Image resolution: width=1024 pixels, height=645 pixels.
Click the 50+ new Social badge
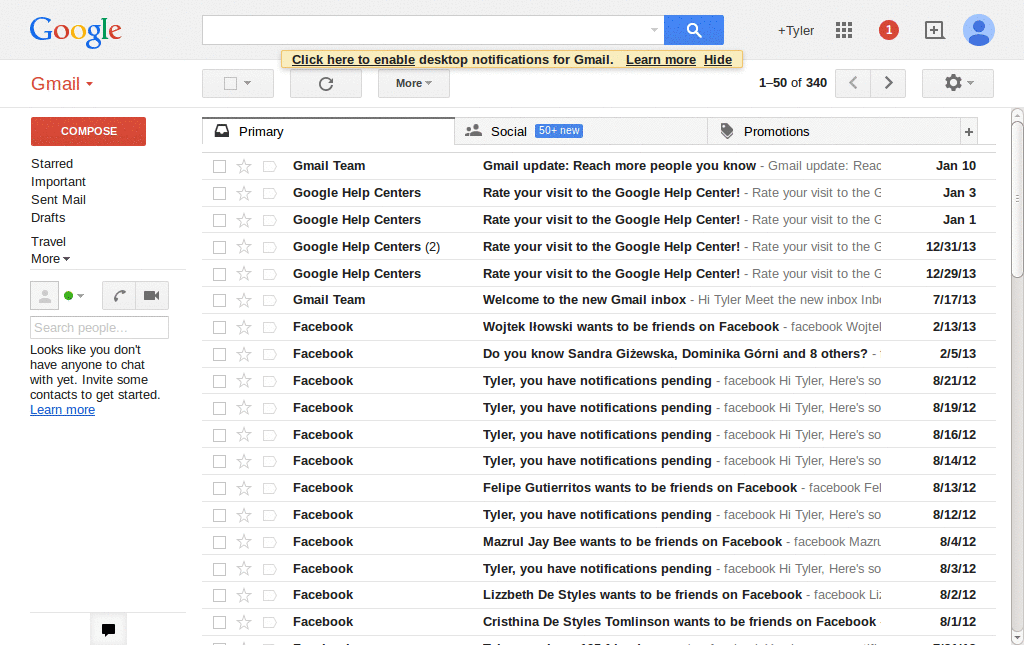pos(559,131)
